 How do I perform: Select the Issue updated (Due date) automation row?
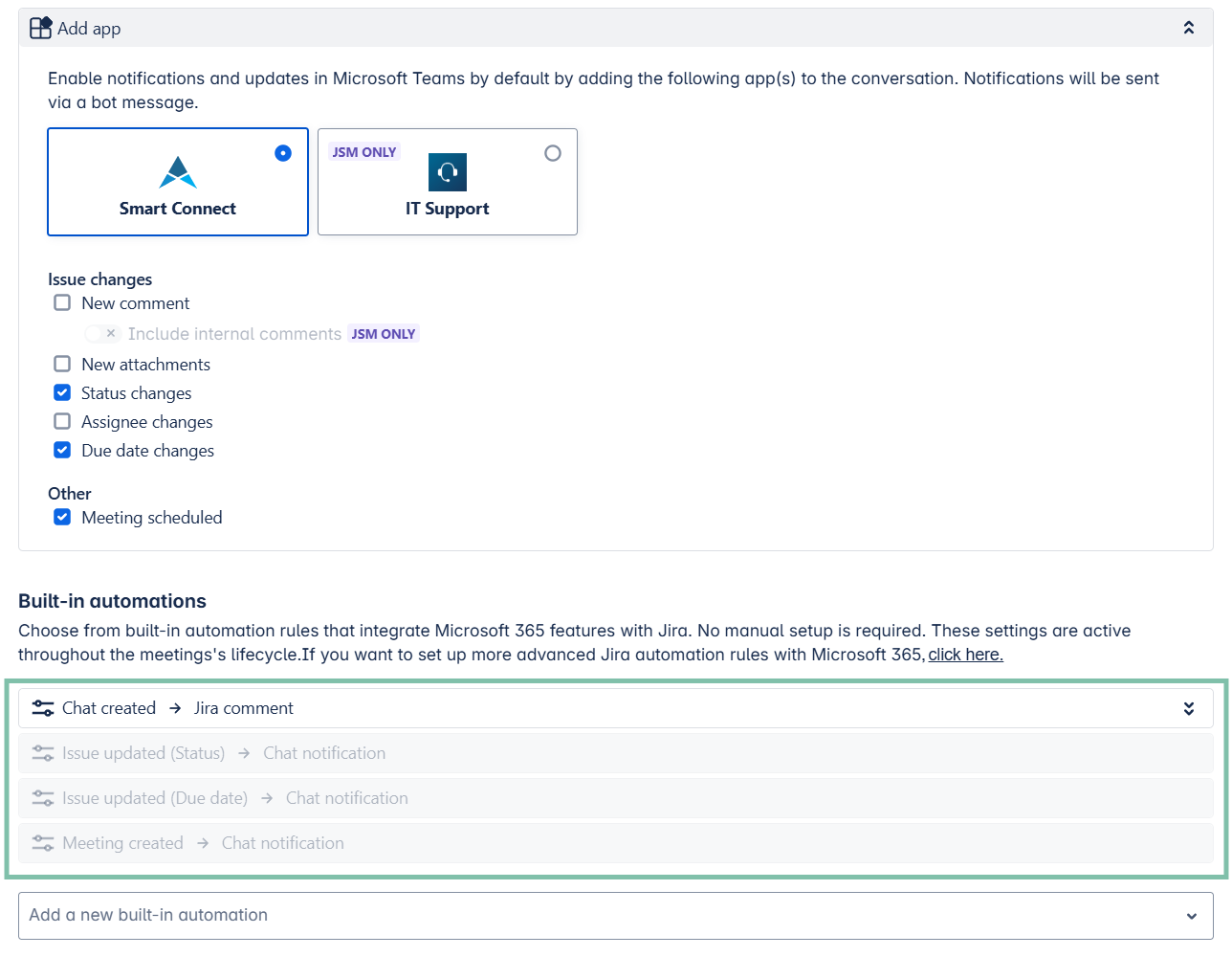[616, 798]
